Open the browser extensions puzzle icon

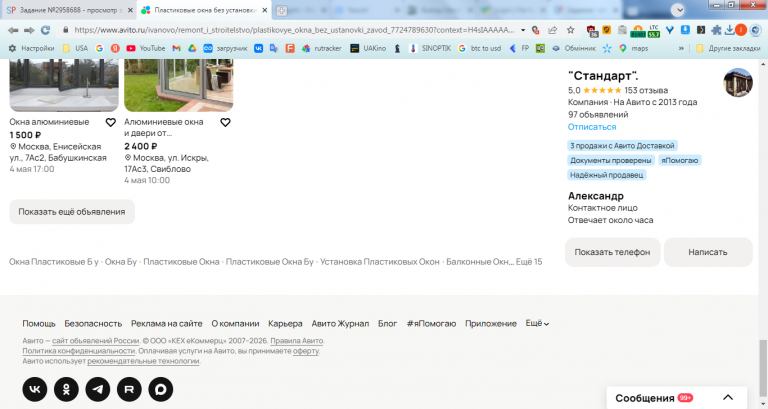716,30
